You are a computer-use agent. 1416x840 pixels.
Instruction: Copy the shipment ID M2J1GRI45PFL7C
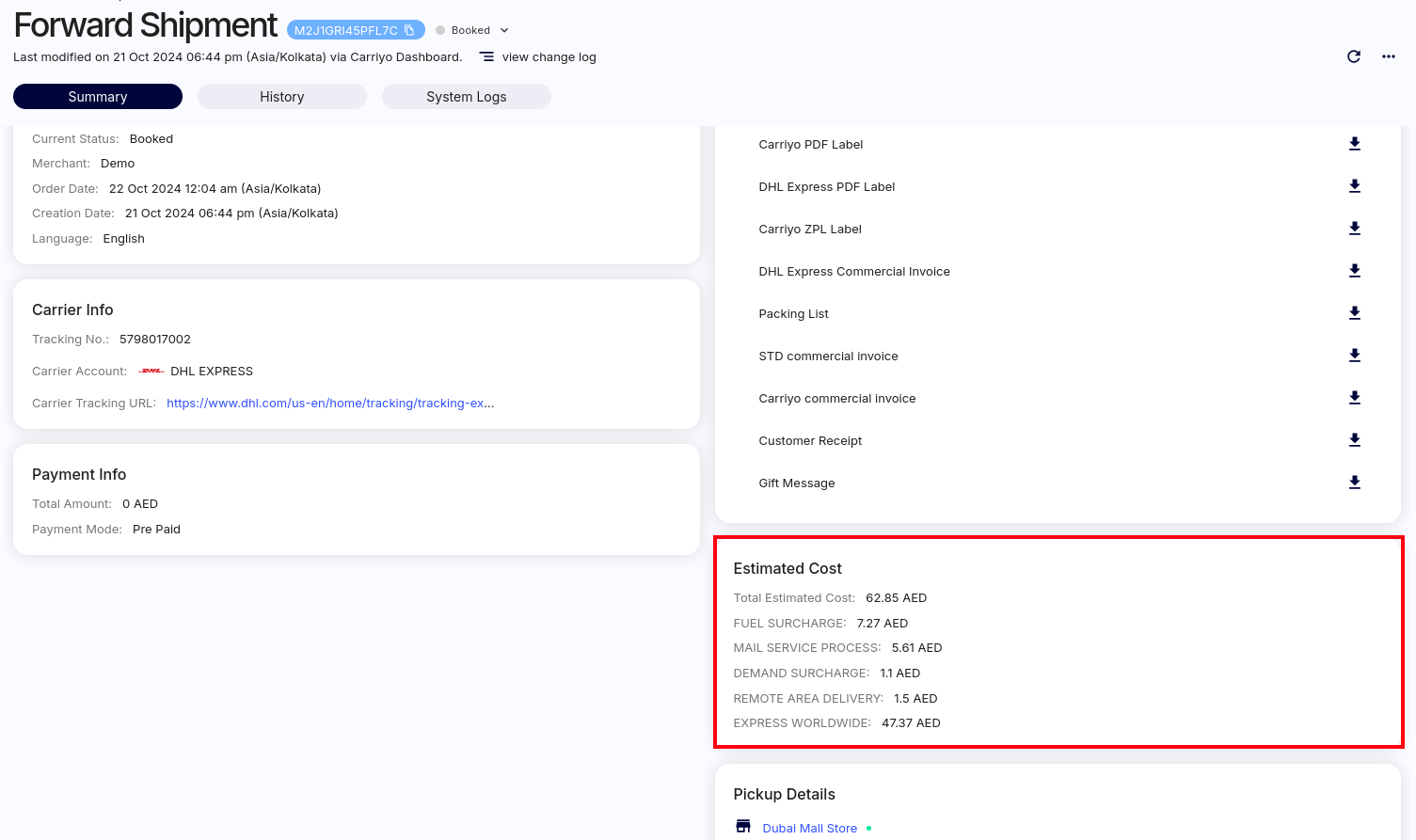(409, 30)
